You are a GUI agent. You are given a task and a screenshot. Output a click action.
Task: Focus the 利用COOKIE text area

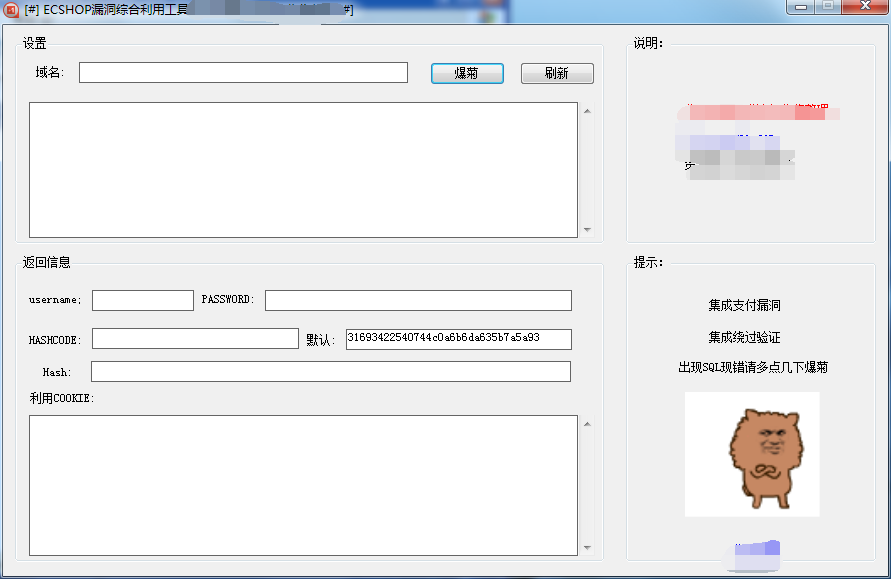303,485
